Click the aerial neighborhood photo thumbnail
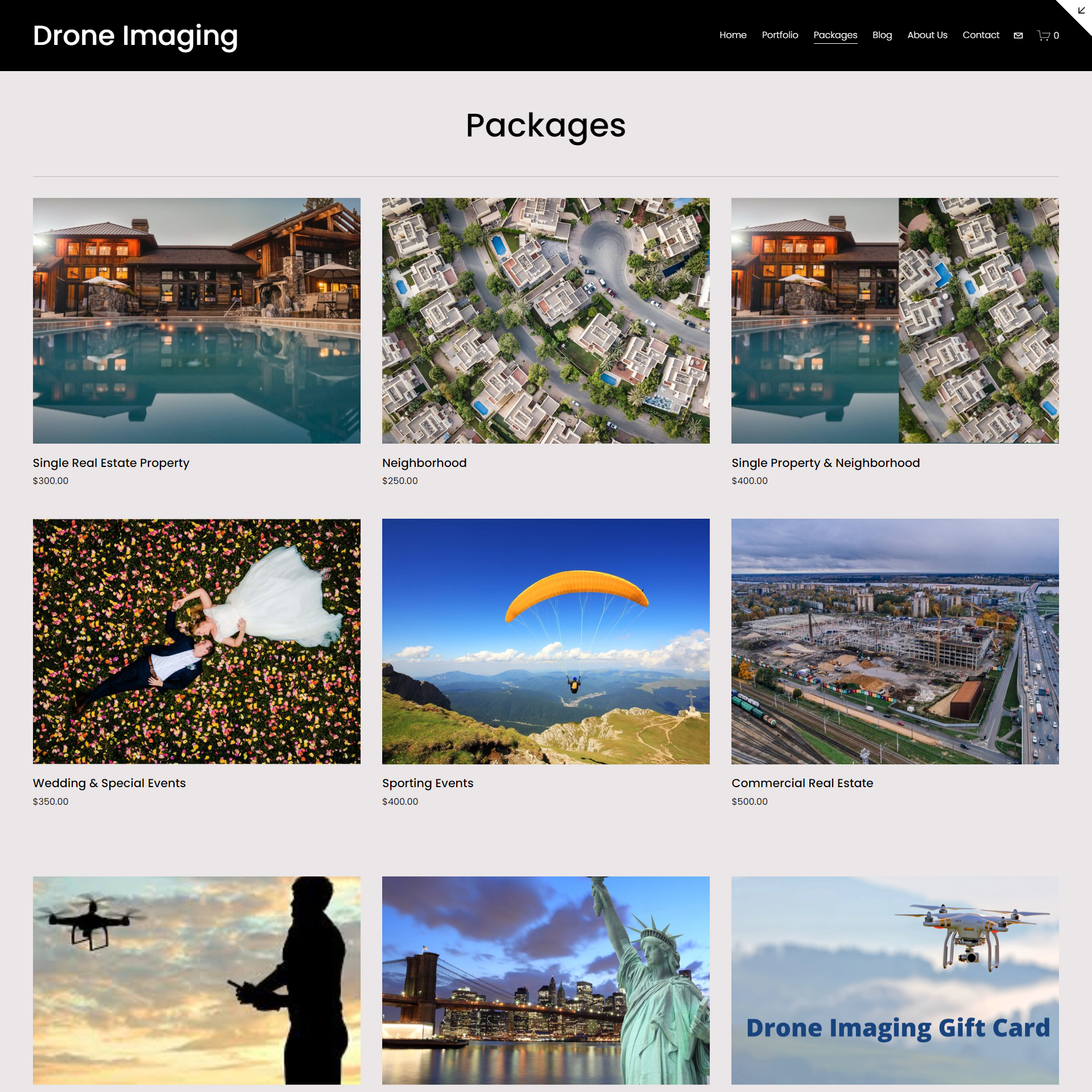Screen dimensions: 1092x1092 [546, 321]
